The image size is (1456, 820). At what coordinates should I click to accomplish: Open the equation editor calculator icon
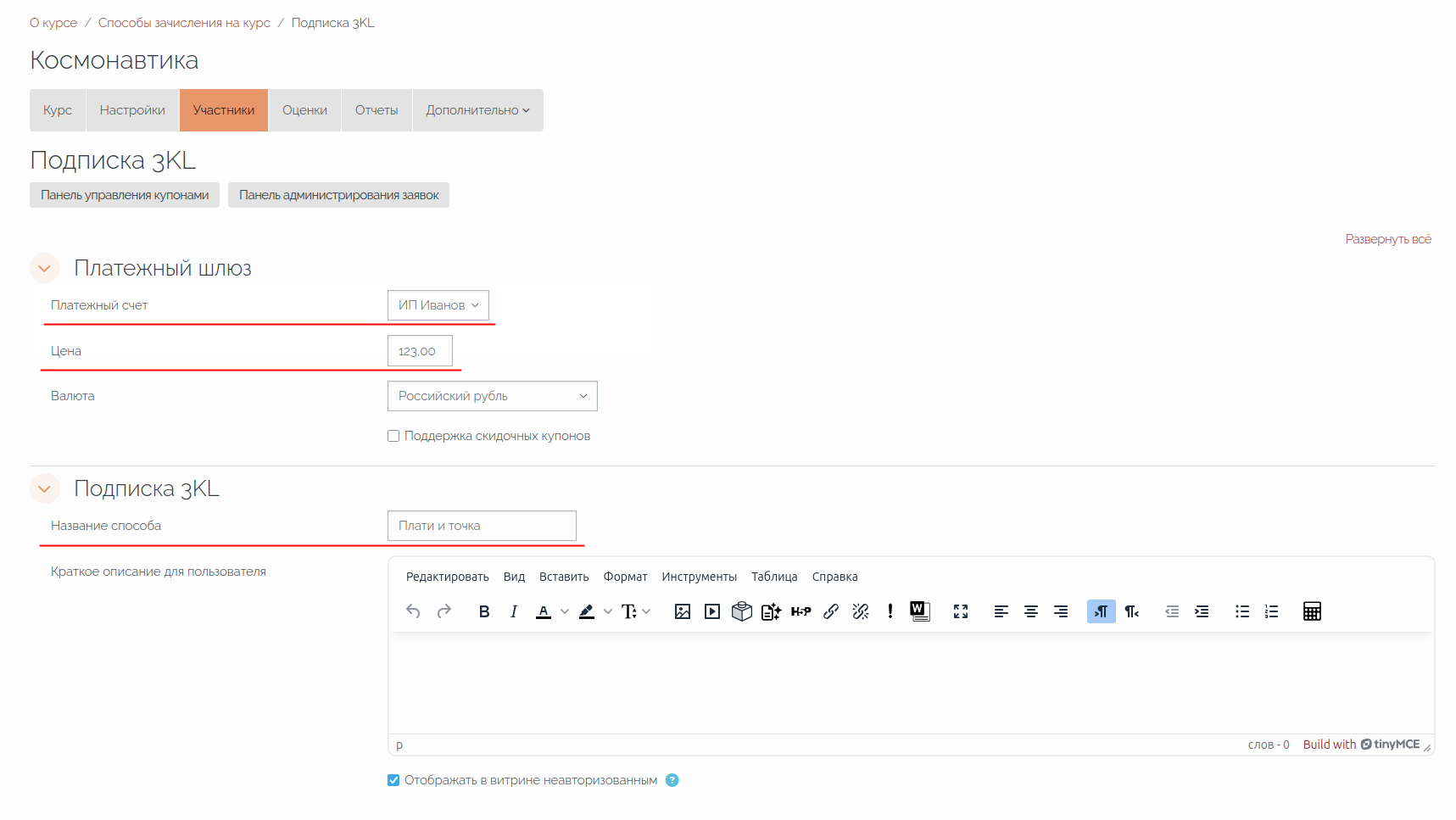coord(1312,611)
